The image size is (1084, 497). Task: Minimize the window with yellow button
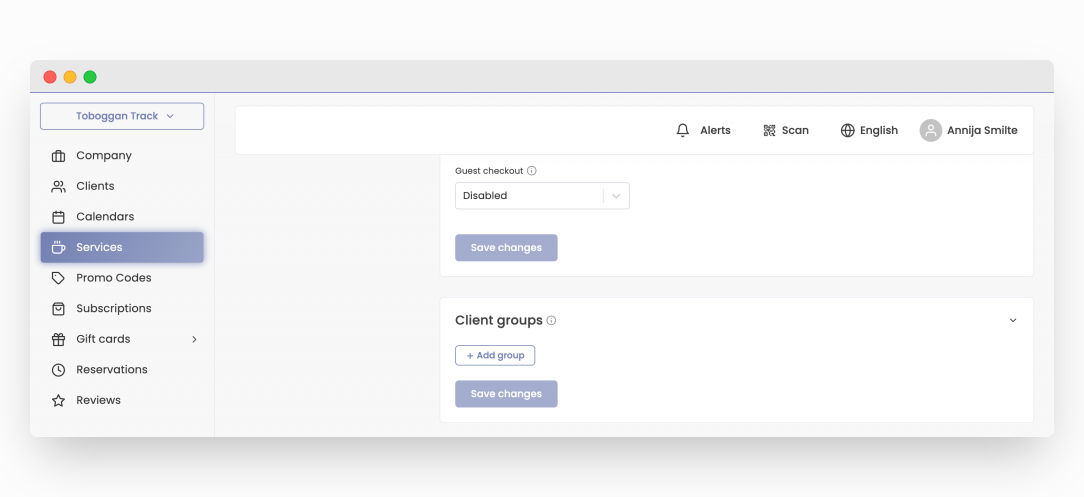click(70, 77)
